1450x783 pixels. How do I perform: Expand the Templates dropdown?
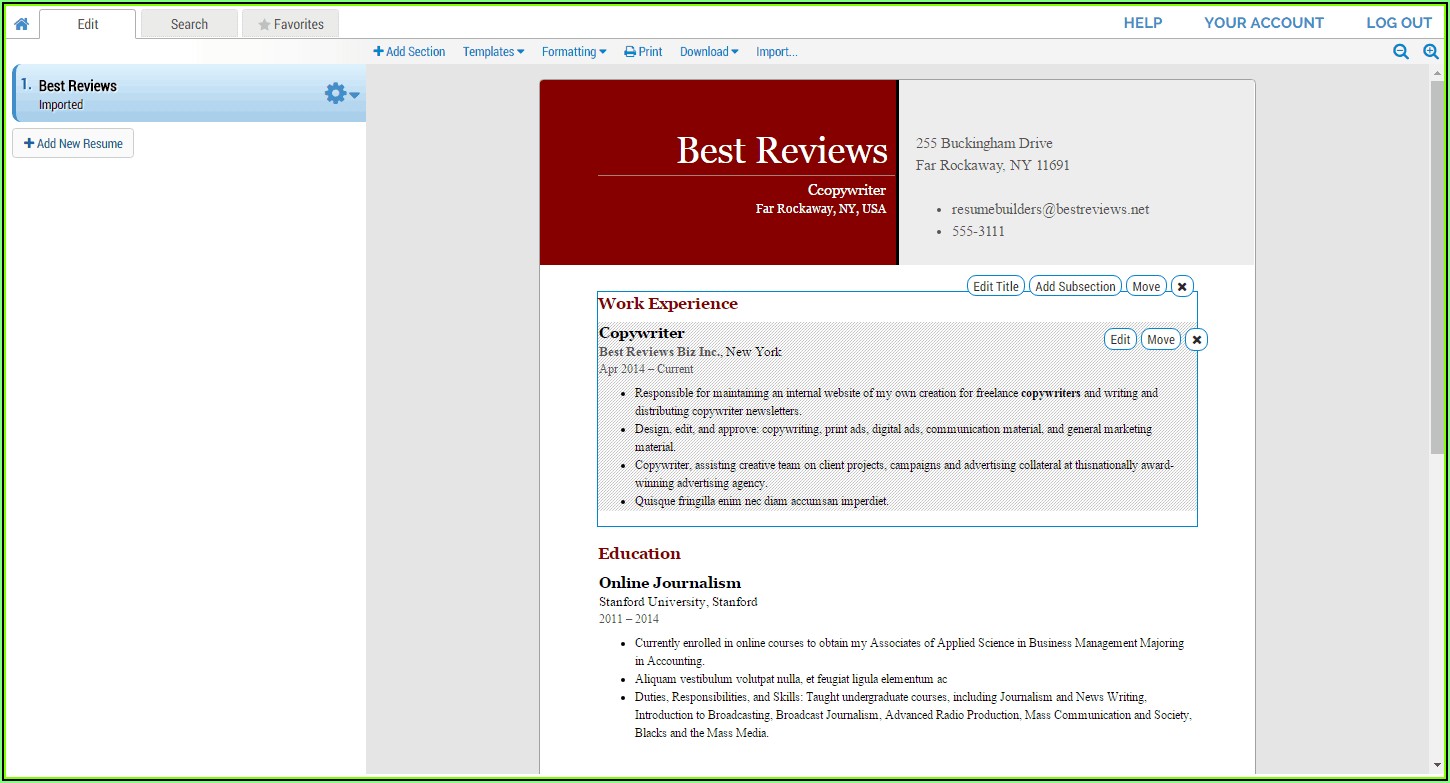(493, 52)
